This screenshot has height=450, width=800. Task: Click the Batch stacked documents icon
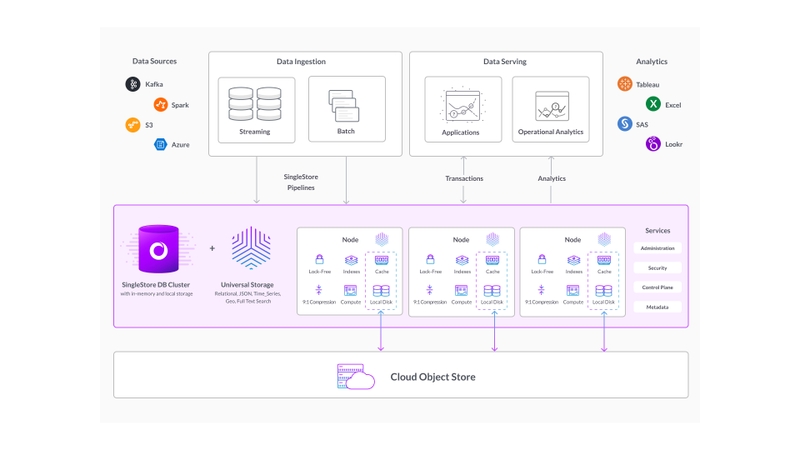[344, 106]
